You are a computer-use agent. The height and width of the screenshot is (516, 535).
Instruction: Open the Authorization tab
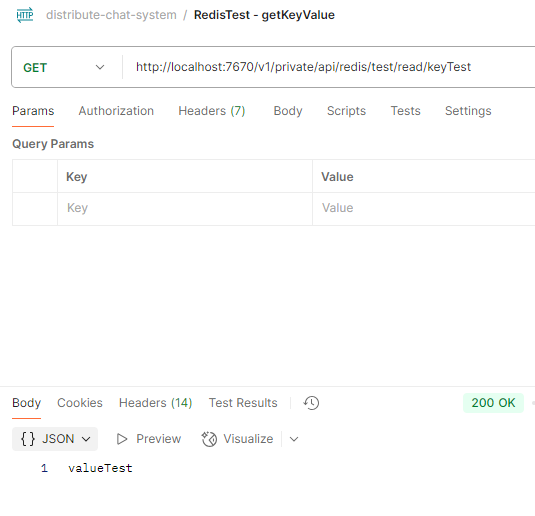click(x=116, y=111)
